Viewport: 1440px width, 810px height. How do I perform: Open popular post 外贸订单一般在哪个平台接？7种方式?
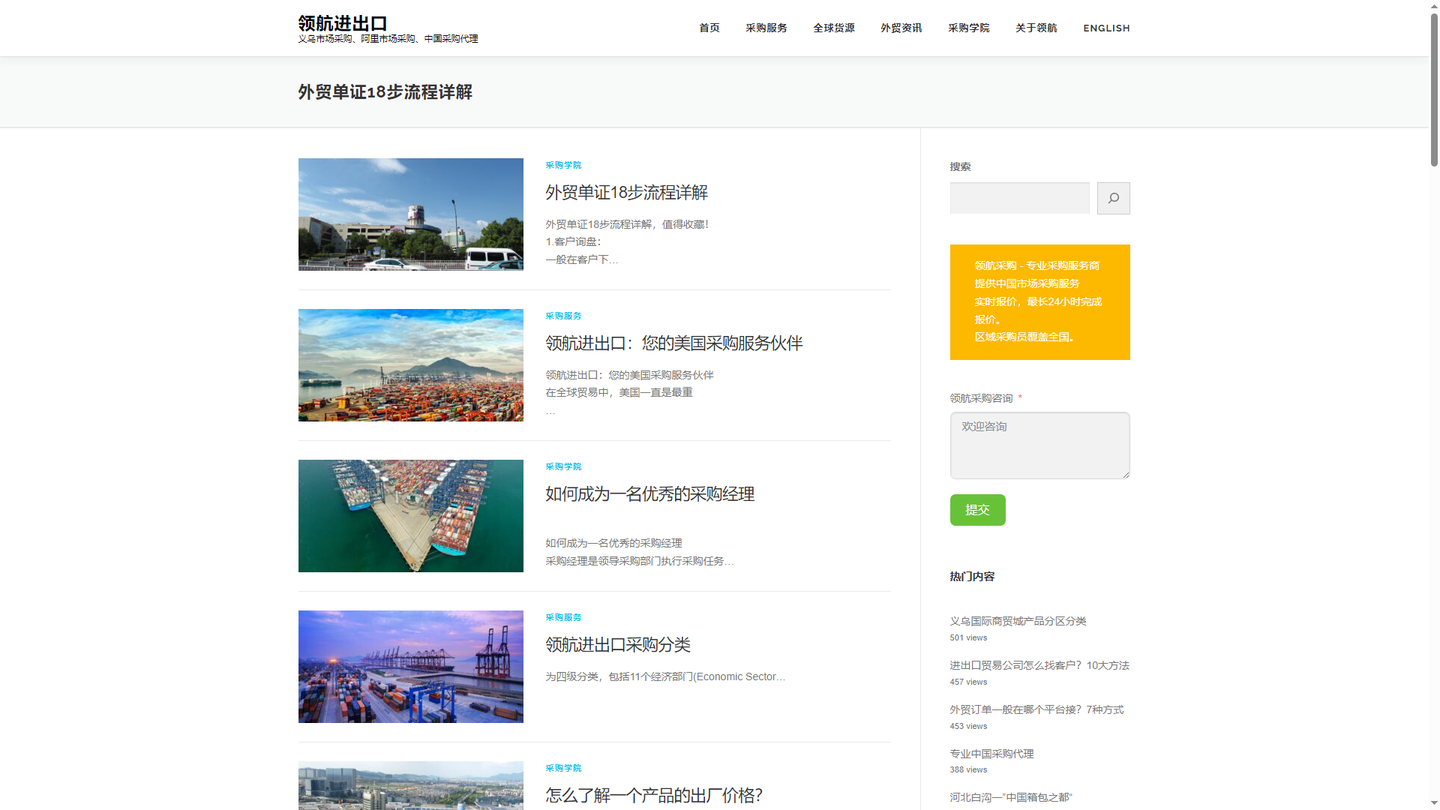coord(1037,709)
